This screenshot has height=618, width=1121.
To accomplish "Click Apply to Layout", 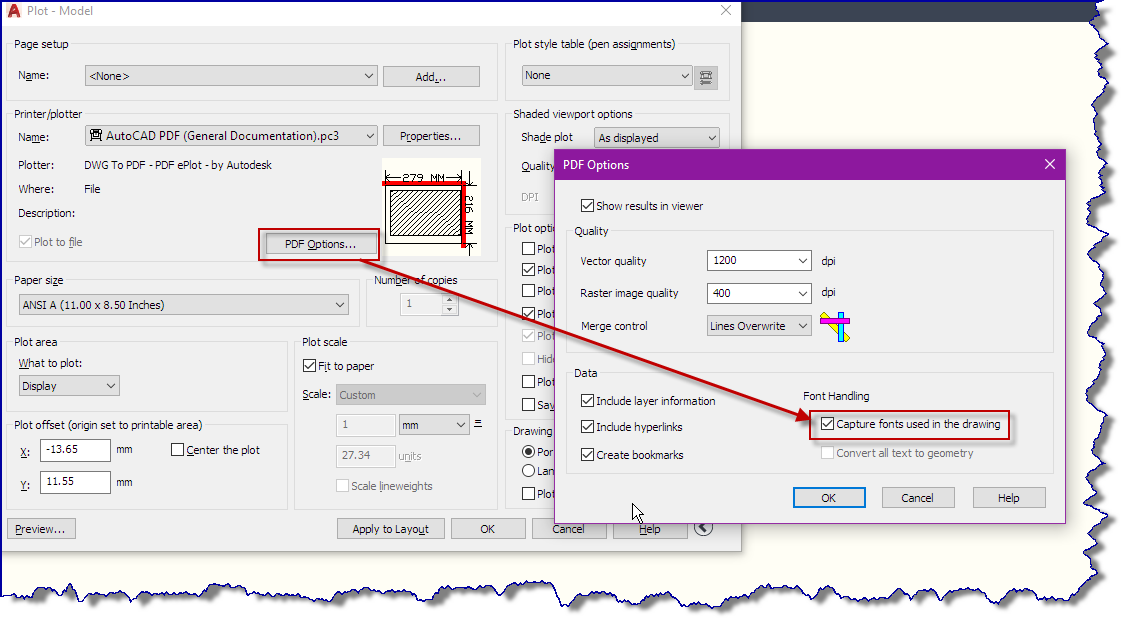I will tap(390, 528).
